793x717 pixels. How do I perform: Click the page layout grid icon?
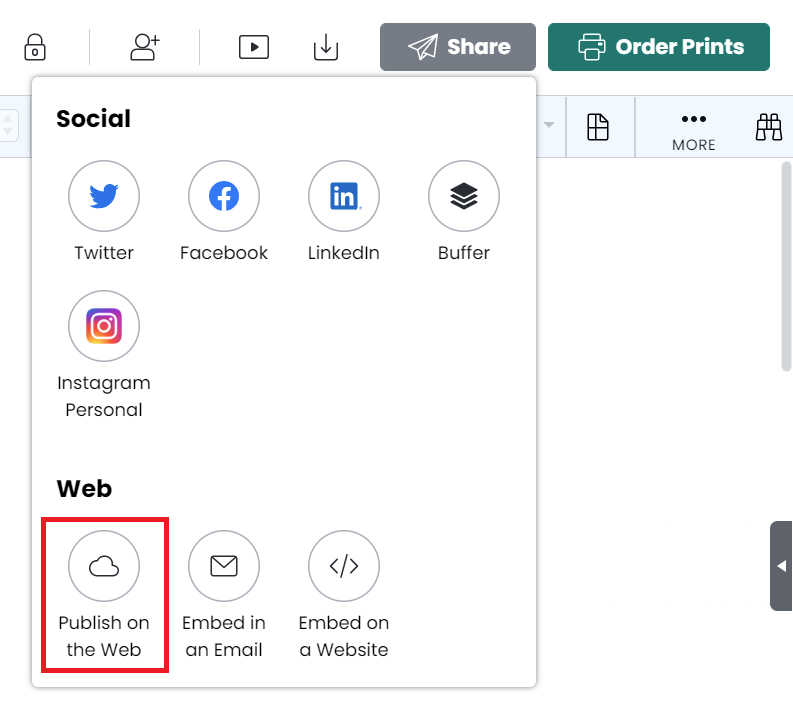pos(598,127)
